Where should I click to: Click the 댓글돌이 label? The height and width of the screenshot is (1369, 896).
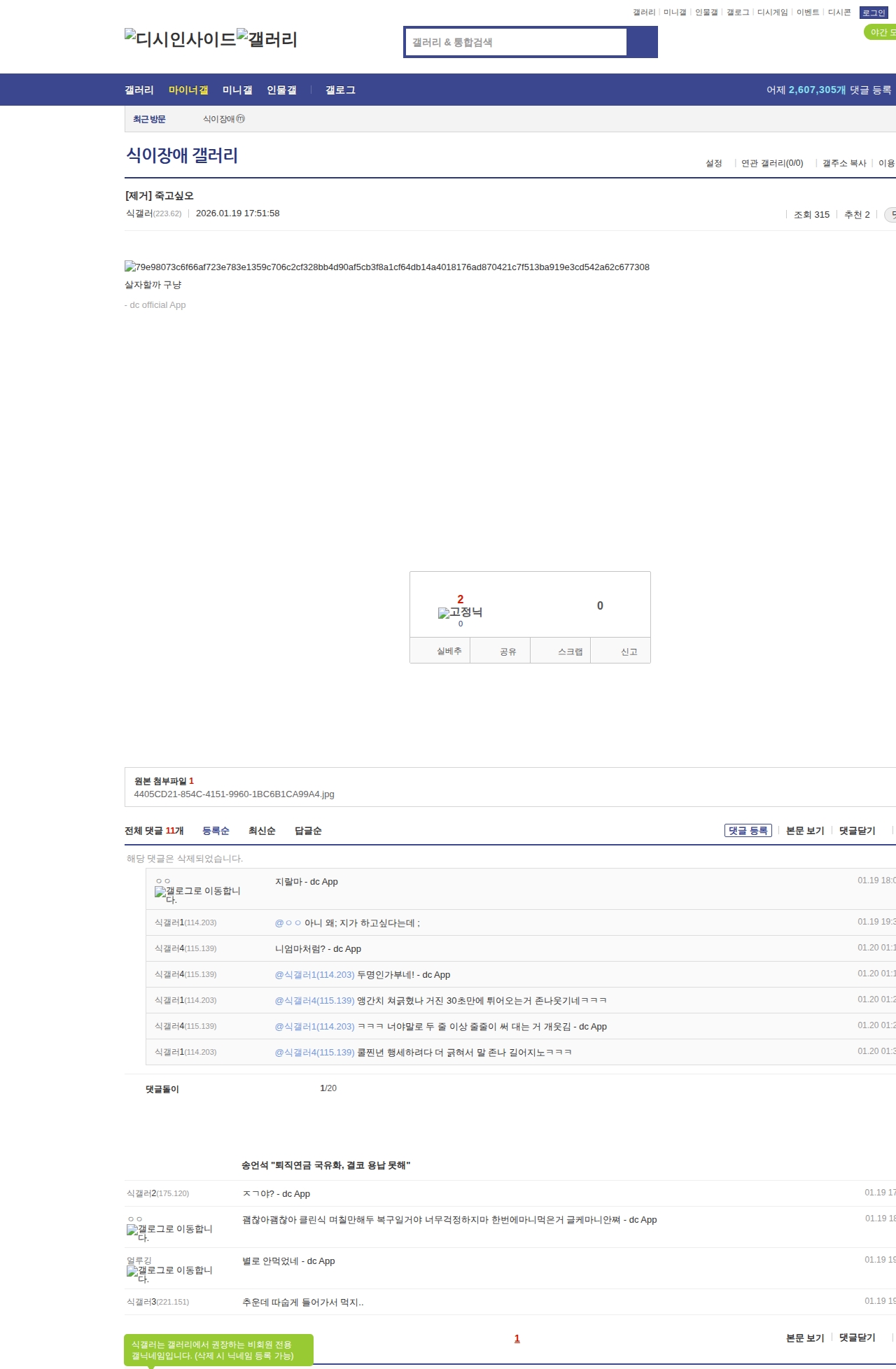tap(162, 1089)
